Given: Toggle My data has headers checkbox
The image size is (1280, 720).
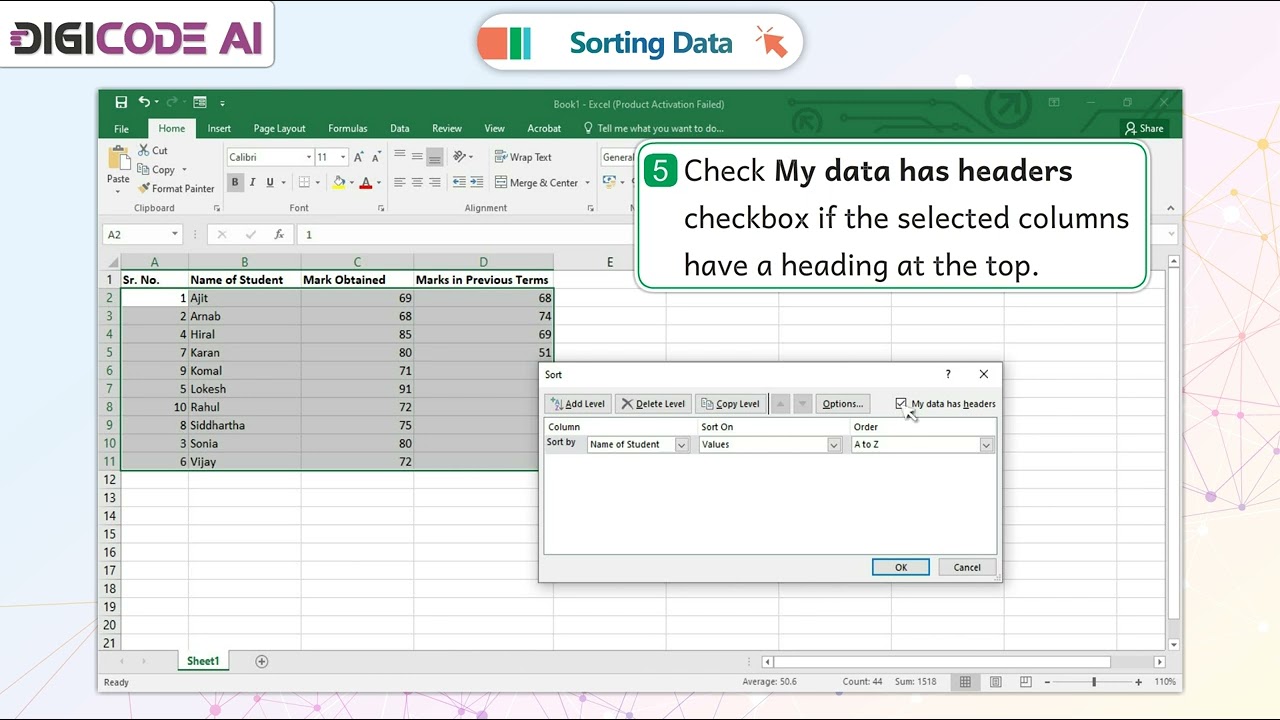Looking at the screenshot, I should click(x=901, y=404).
